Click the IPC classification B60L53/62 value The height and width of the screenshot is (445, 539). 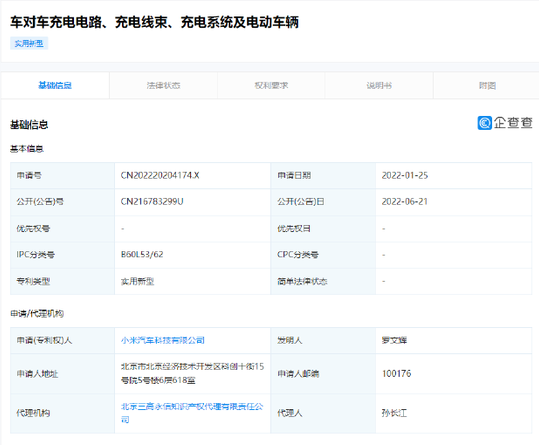[x=142, y=254]
